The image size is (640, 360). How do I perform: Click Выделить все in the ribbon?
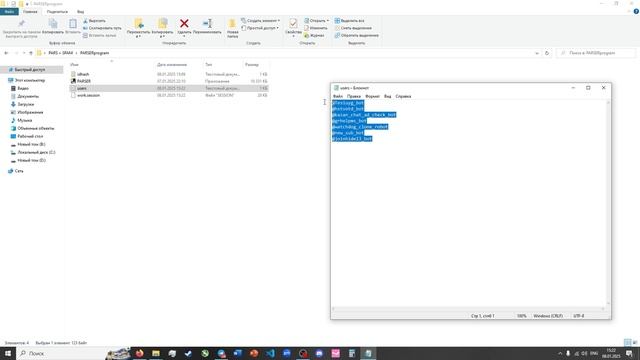(349, 21)
